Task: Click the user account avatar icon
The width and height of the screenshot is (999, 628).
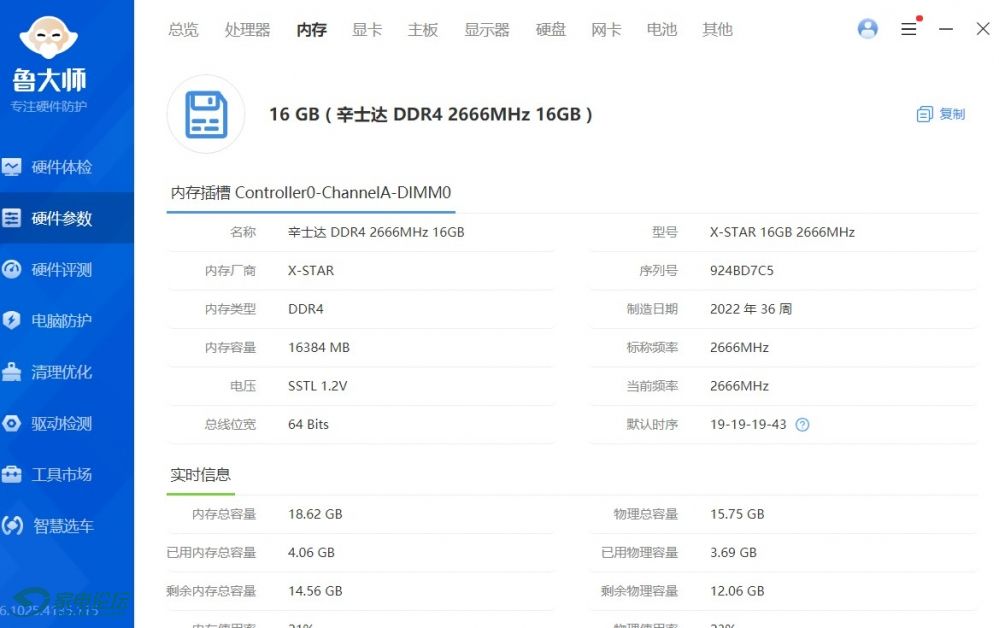Action: [x=867, y=29]
